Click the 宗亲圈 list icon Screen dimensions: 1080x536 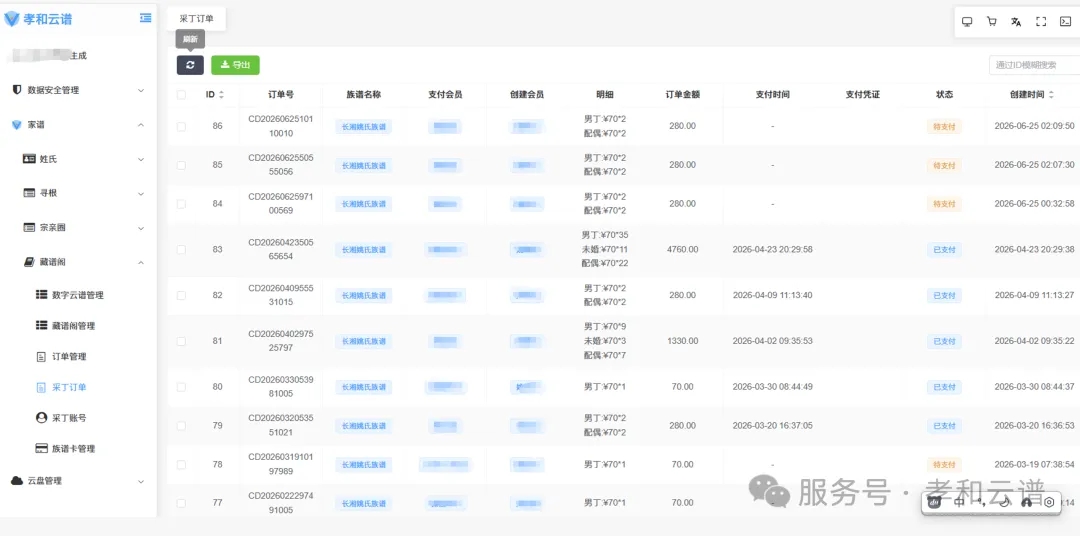[x=29, y=227]
